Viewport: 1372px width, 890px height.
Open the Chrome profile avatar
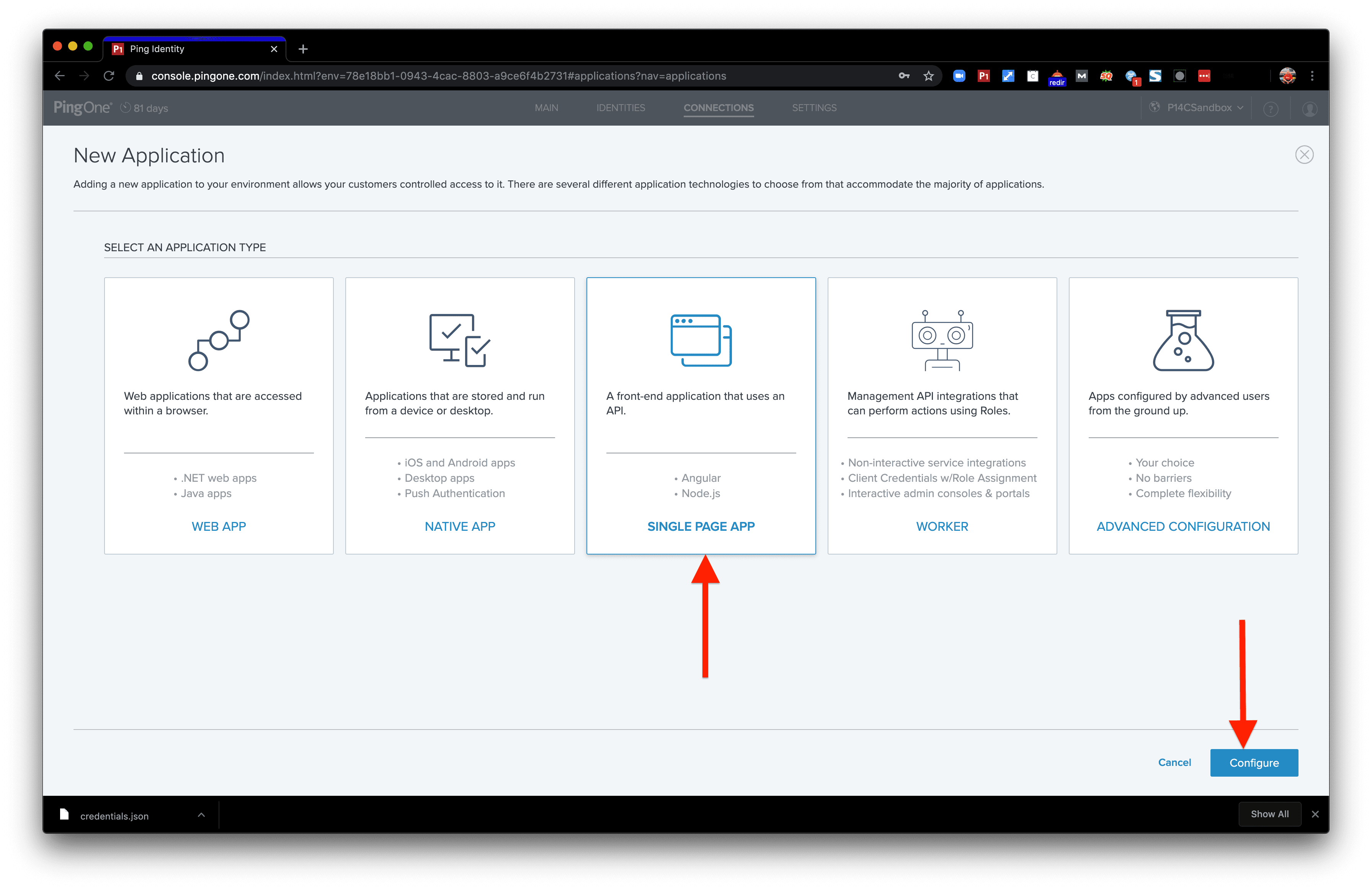pos(1287,75)
